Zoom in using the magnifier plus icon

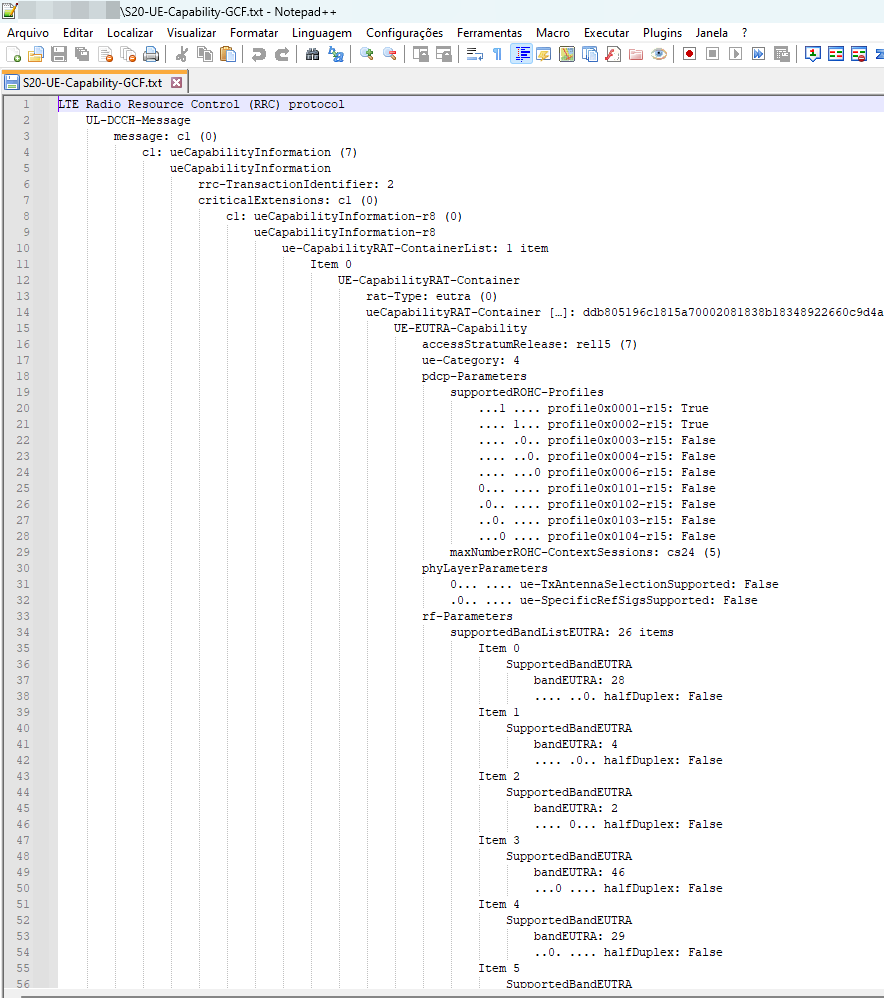[367, 55]
